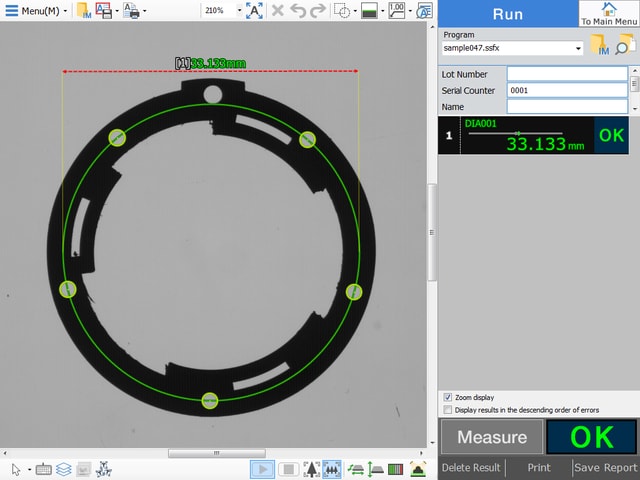Click the undo arrow icon
The width and height of the screenshot is (640, 480).
[x=298, y=11]
